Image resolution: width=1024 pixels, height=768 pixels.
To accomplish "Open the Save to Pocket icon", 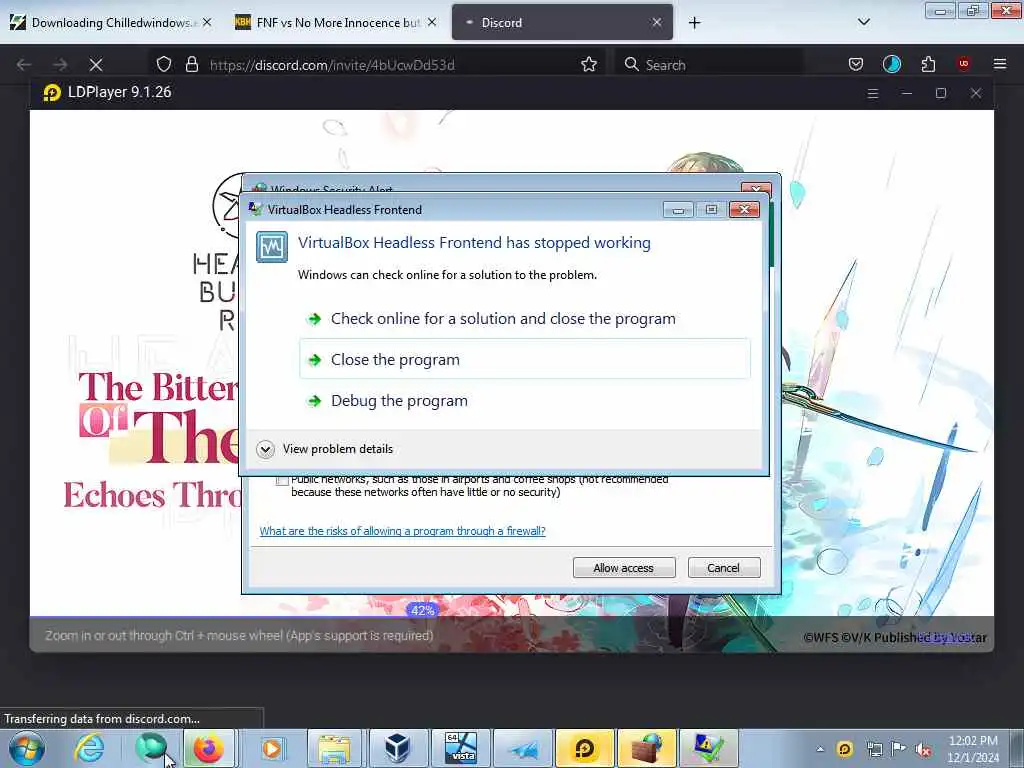I will point(856,64).
